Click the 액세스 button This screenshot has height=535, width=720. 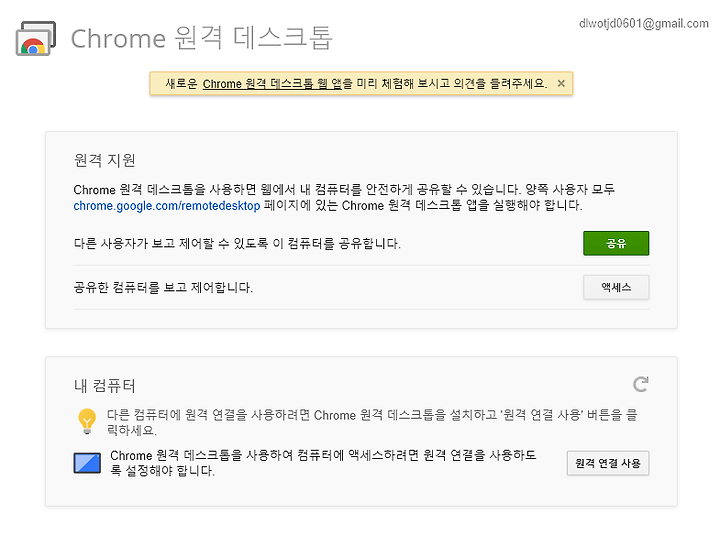coord(616,287)
